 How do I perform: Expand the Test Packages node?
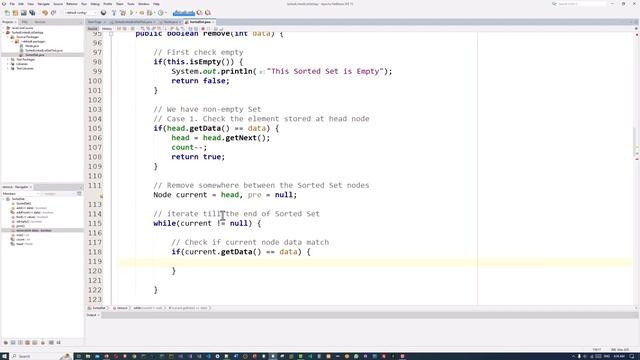point(8,59)
